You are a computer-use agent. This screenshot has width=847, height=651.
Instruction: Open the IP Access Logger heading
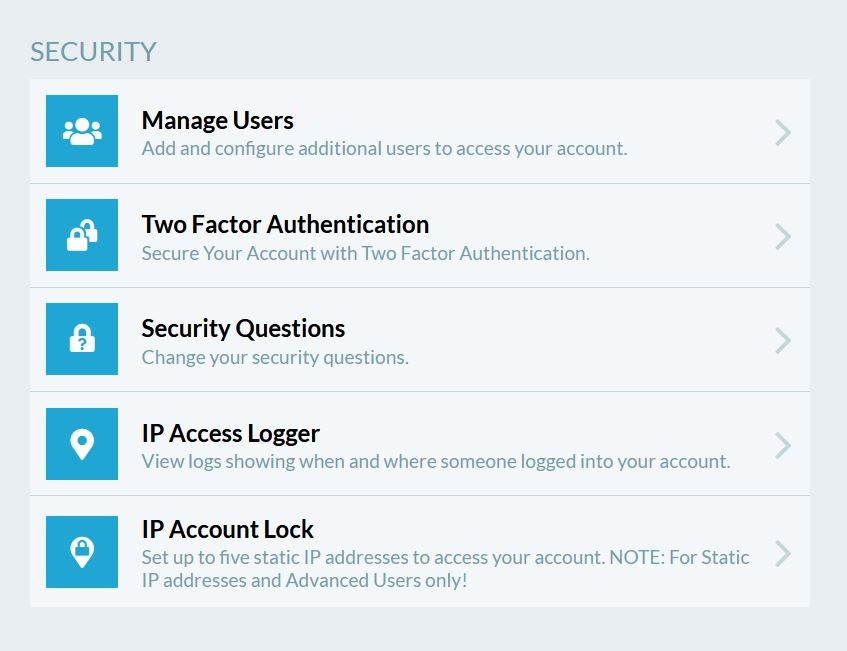coord(230,434)
